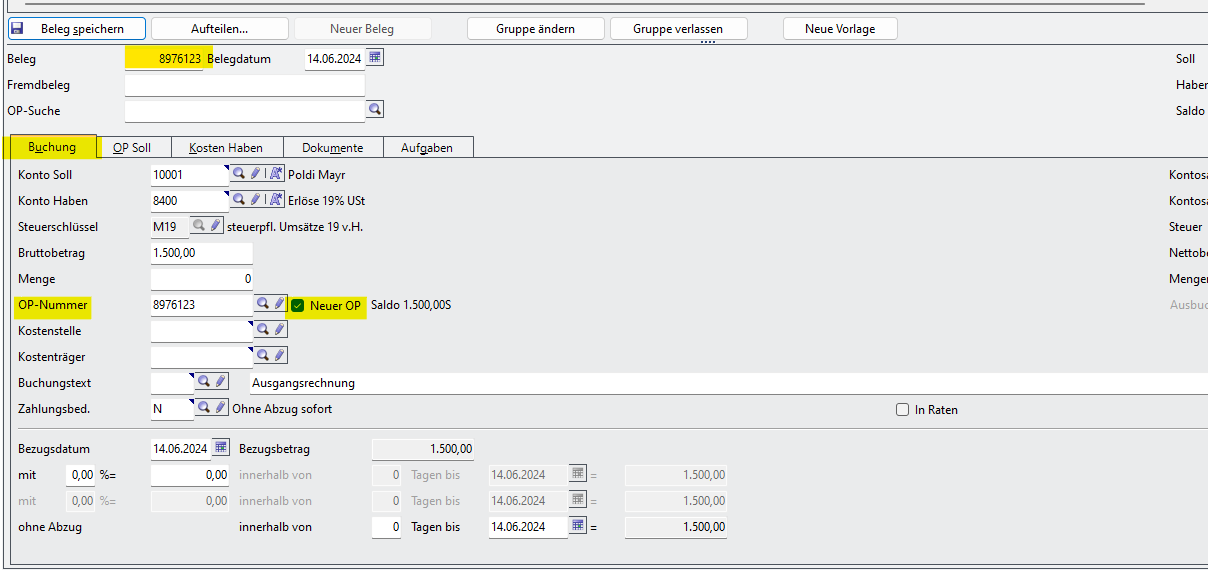Screen dimensions: 1208x570
Task: Enable the In Raten checkbox
Action: (902, 409)
